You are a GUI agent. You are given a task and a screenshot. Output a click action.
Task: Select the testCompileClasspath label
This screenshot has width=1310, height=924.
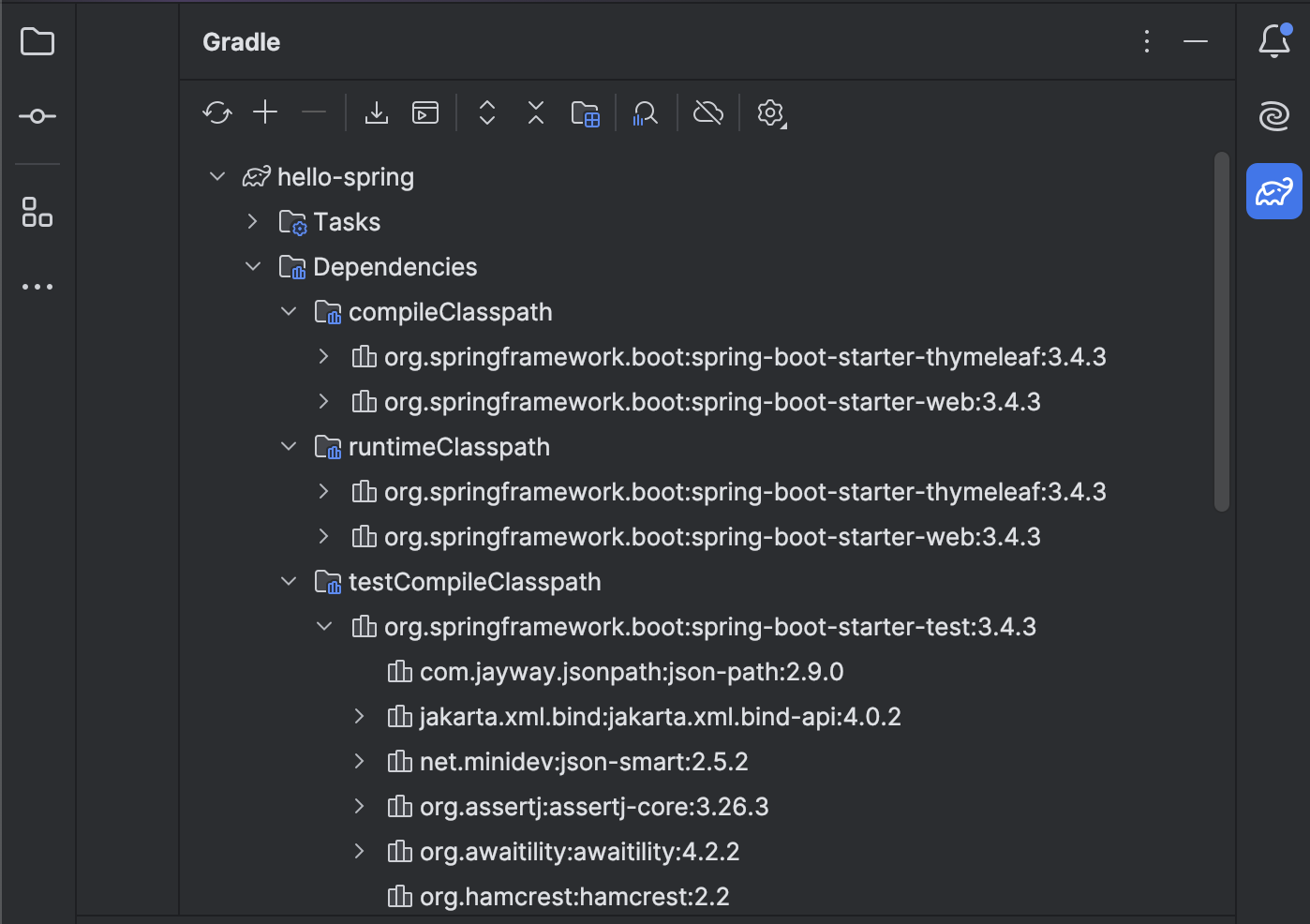tap(475, 582)
